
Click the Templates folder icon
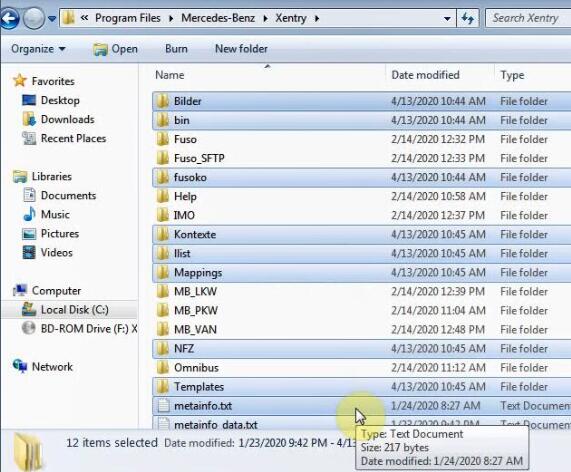coord(162,386)
